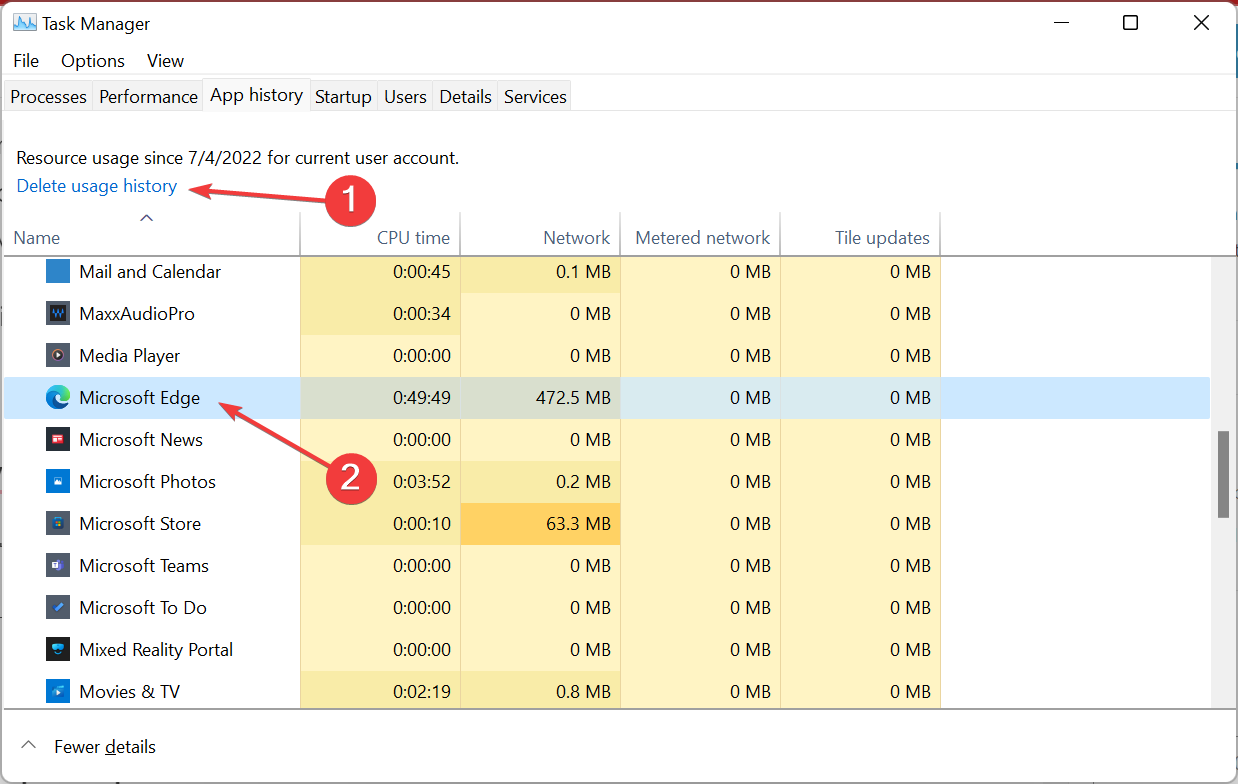The image size is (1238, 784).
Task: Switch to the Processes tab
Action: tap(49, 97)
